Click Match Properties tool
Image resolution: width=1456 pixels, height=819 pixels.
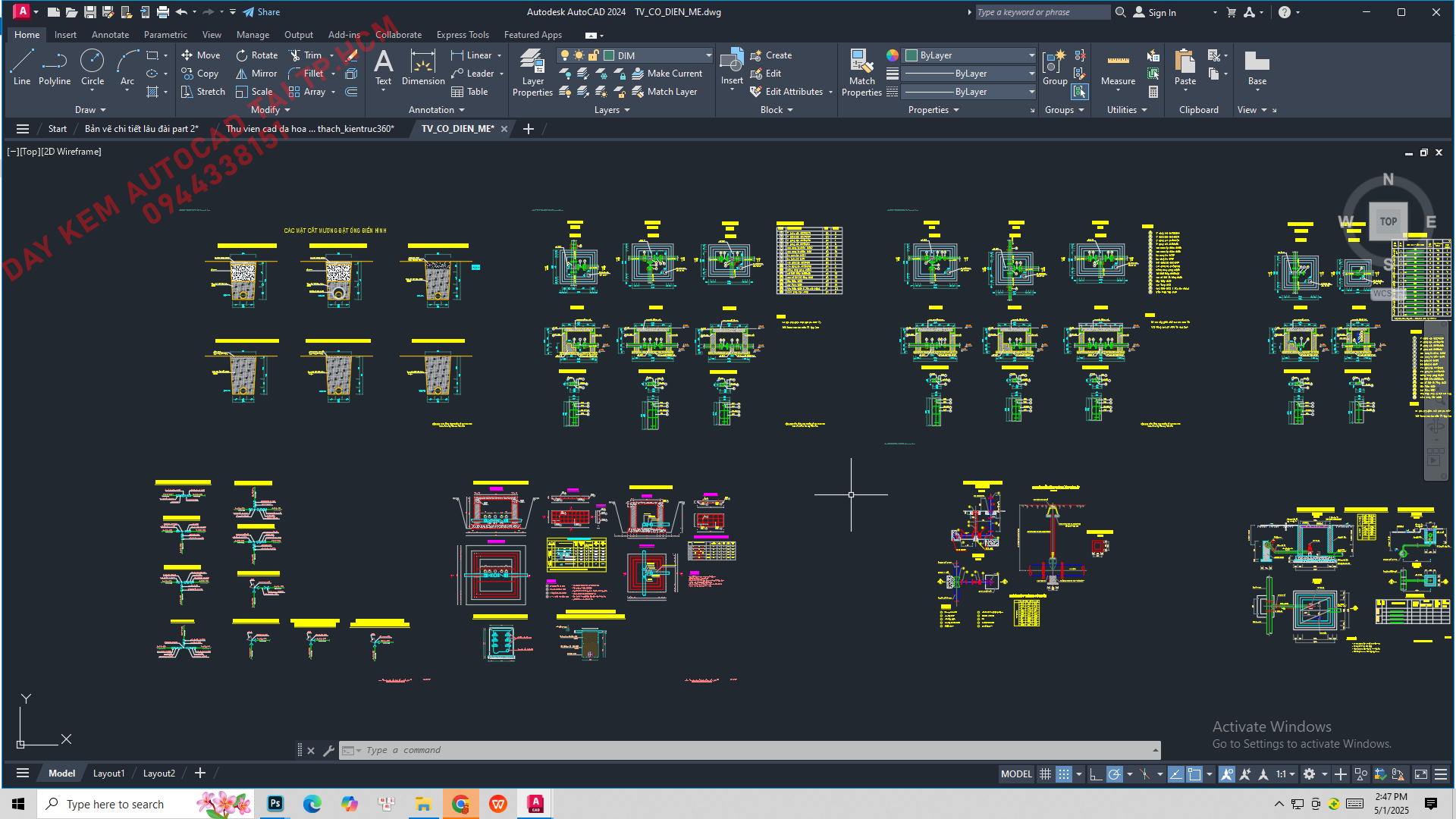(861, 73)
